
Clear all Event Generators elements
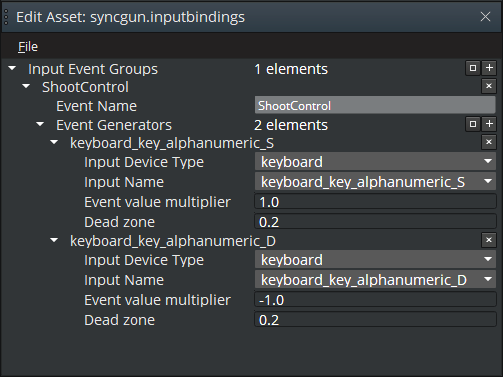tap(473, 124)
